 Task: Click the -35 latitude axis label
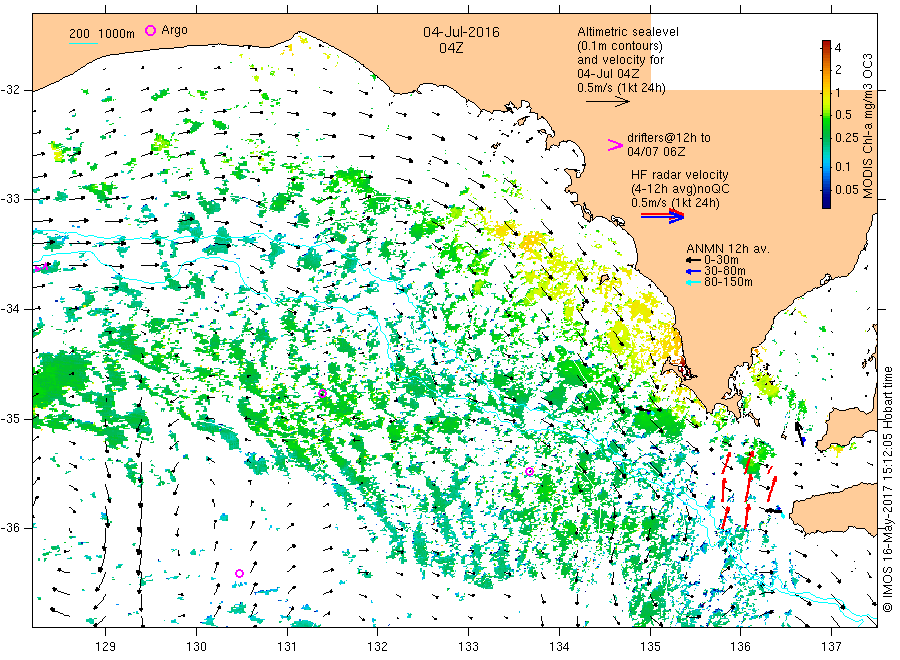17,418
